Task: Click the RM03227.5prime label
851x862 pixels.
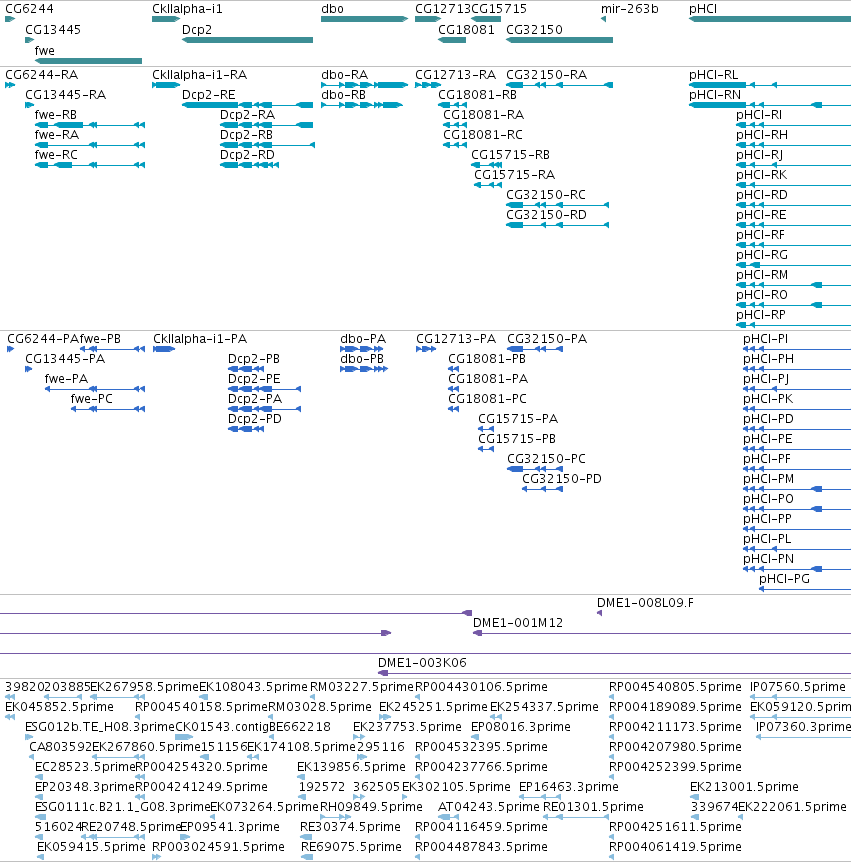Action: tap(361, 687)
